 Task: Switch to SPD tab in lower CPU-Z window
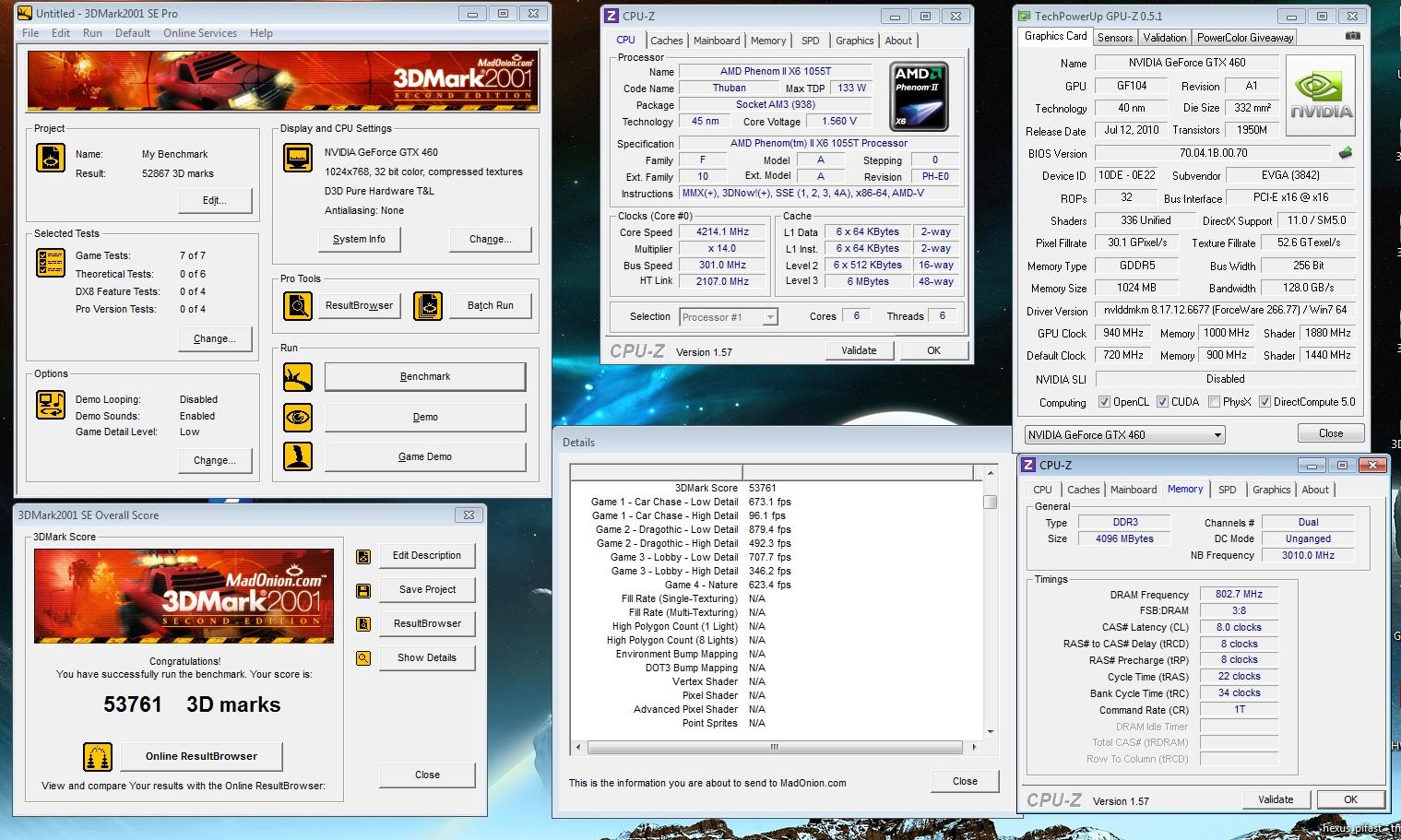(x=1227, y=490)
